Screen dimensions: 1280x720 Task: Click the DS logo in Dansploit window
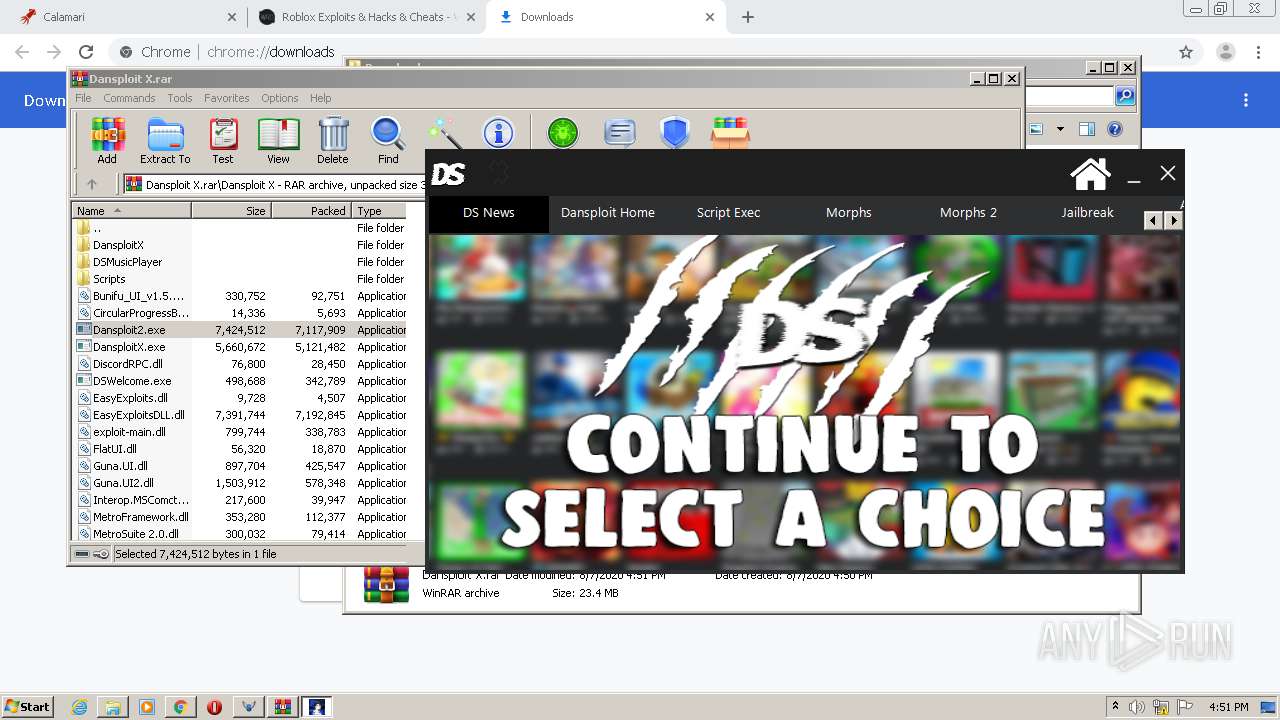(448, 174)
